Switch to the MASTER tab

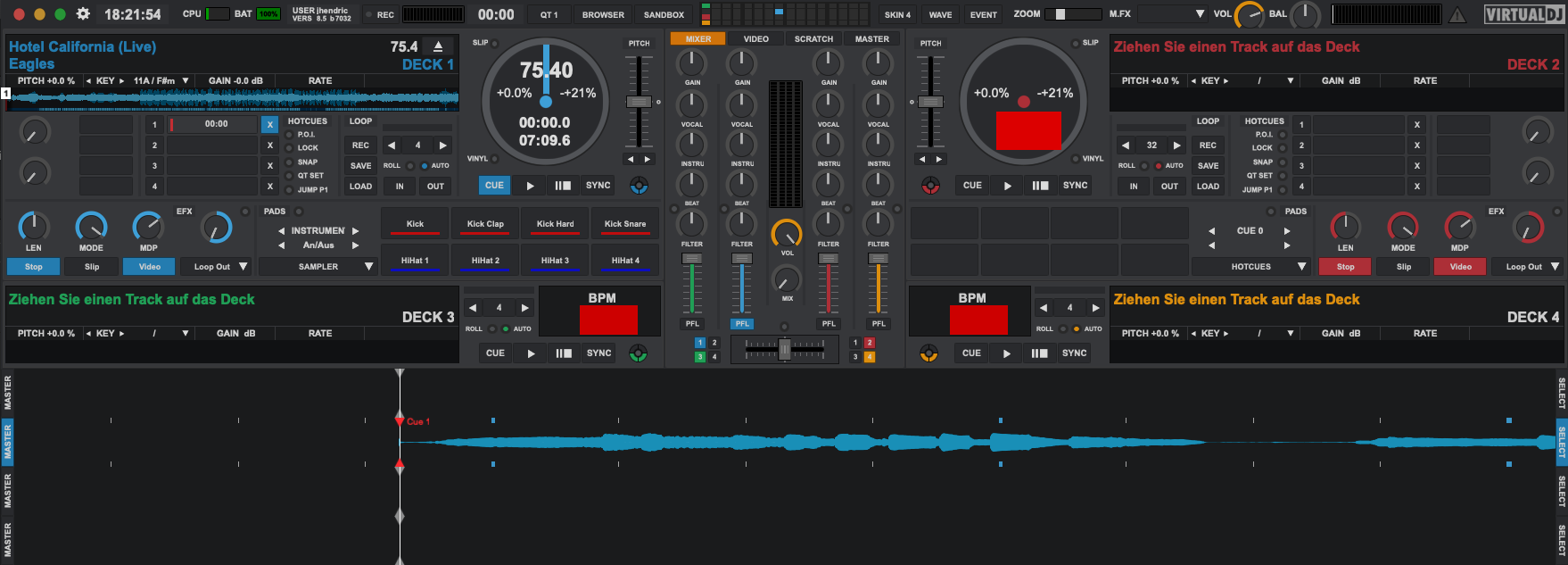(872, 38)
